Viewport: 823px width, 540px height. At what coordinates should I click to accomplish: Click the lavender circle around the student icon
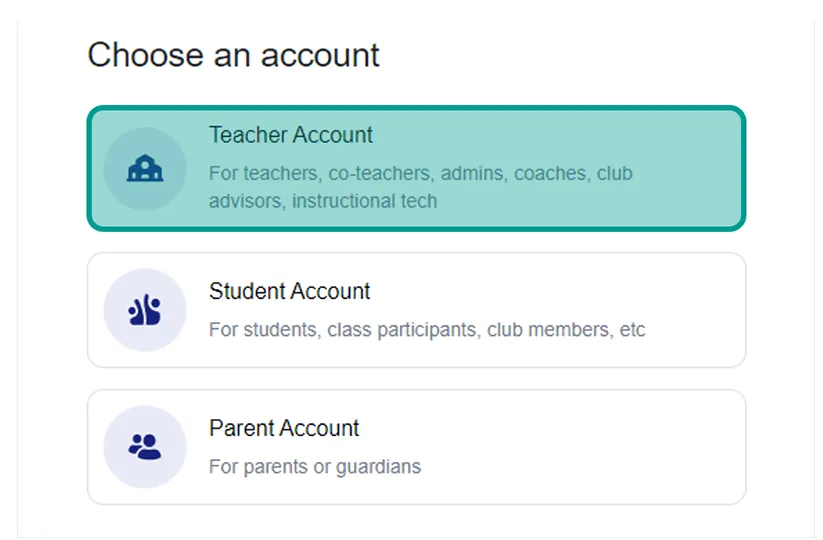click(x=145, y=310)
